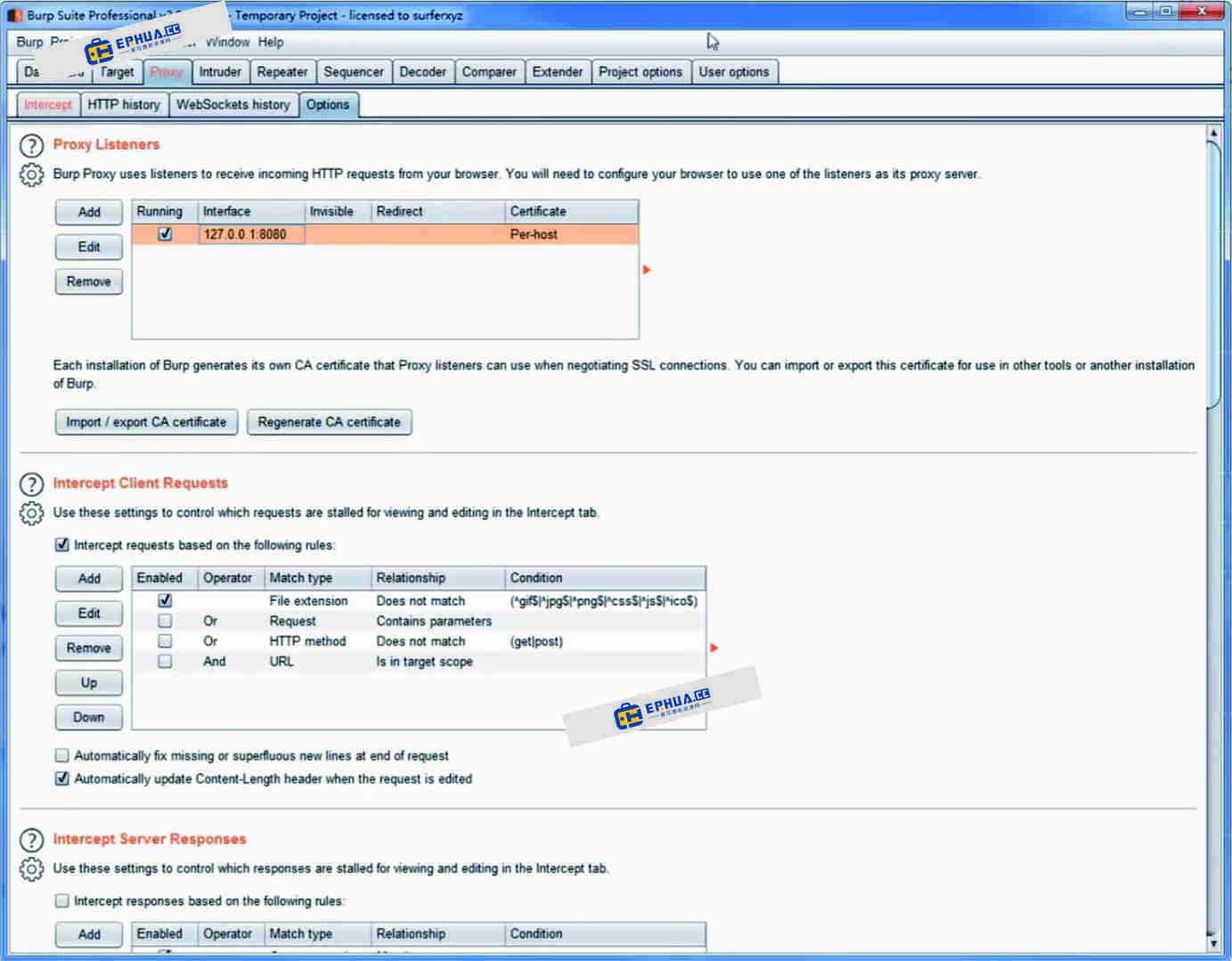Select the File extension match type cell
The width and height of the screenshot is (1232, 961).
point(318,601)
